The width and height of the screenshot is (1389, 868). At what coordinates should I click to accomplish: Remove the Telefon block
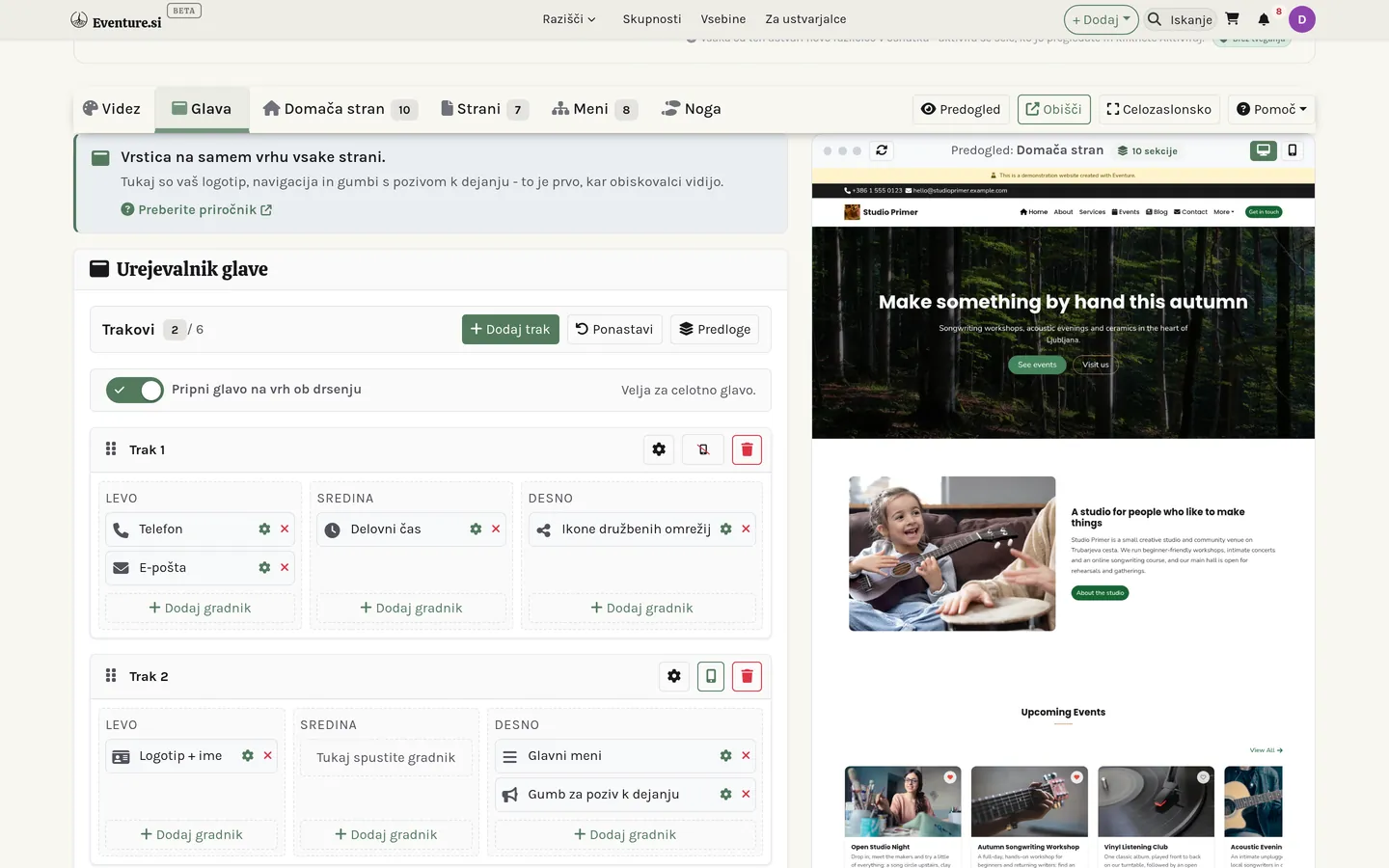click(285, 529)
